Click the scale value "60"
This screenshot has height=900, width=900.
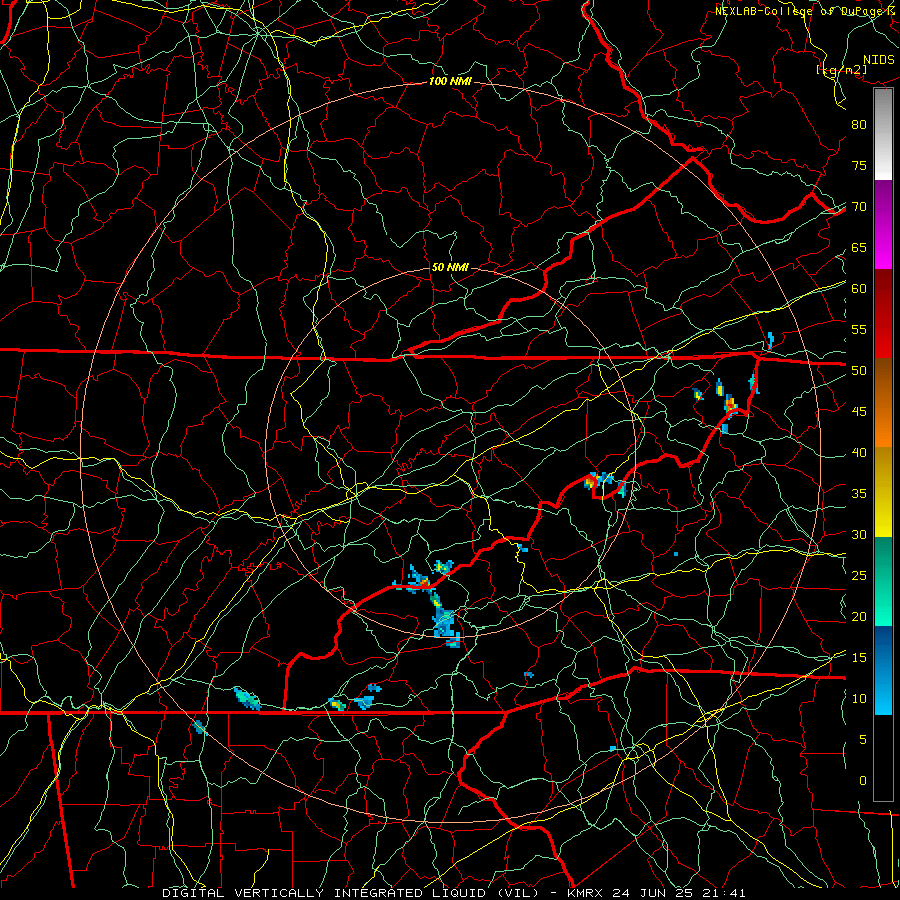pos(859,289)
